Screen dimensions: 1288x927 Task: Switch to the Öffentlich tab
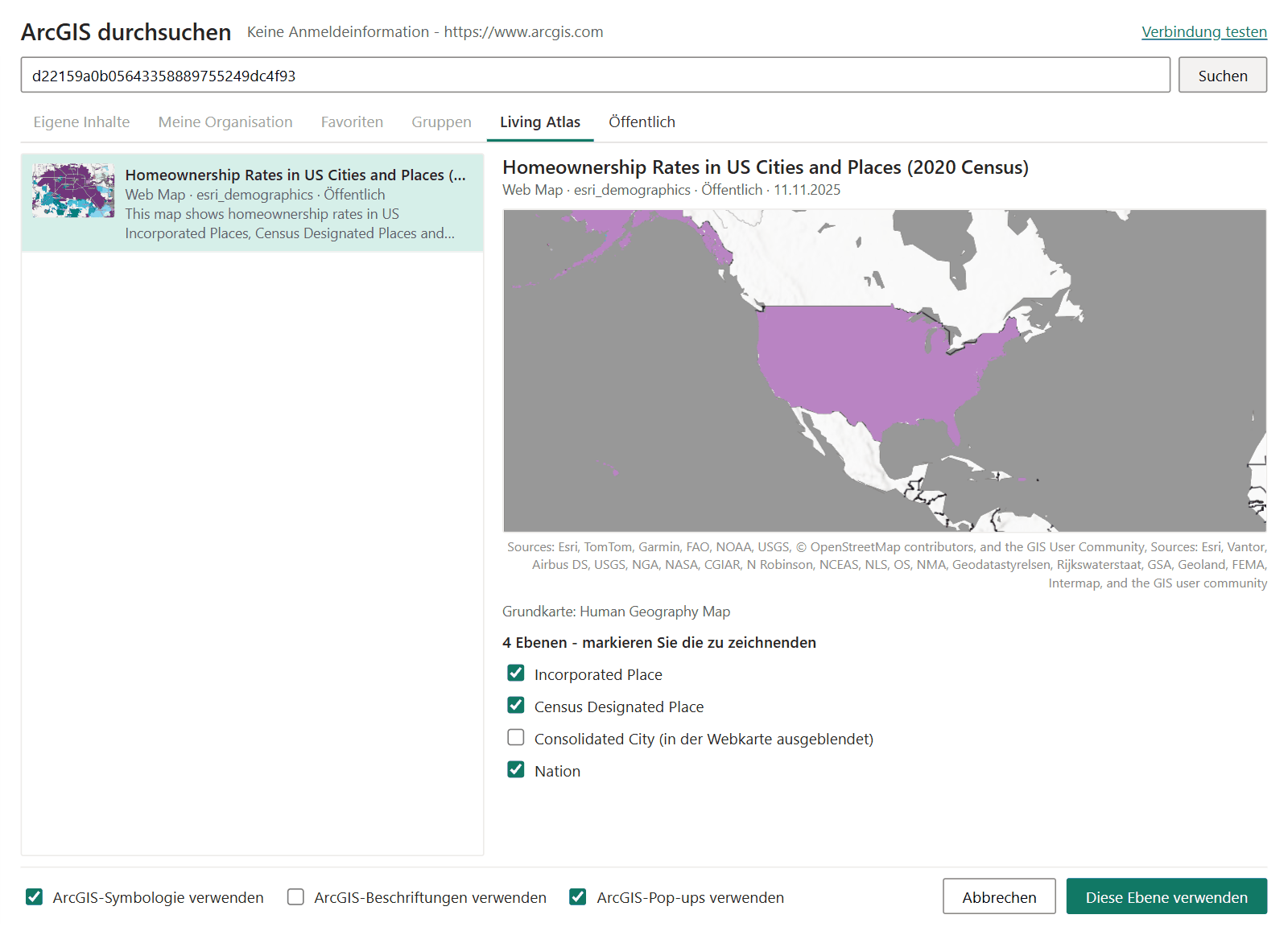(x=642, y=122)
